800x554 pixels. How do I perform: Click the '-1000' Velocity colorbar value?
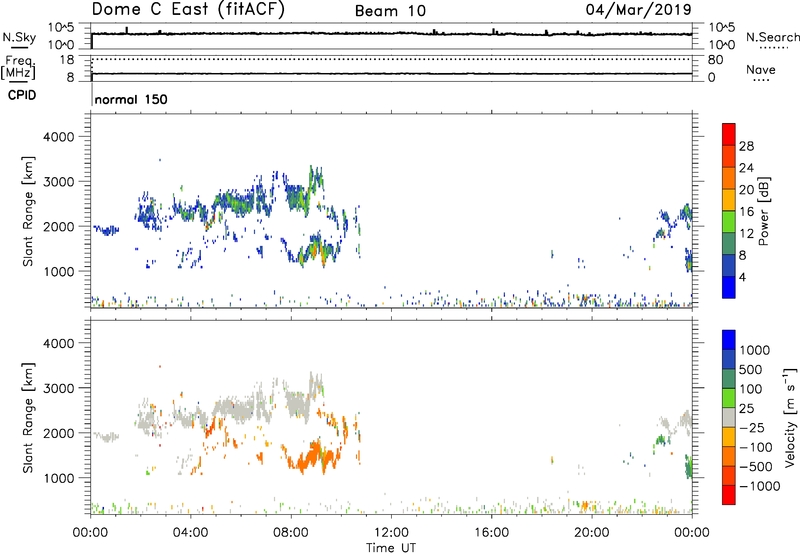click(760, 486)
